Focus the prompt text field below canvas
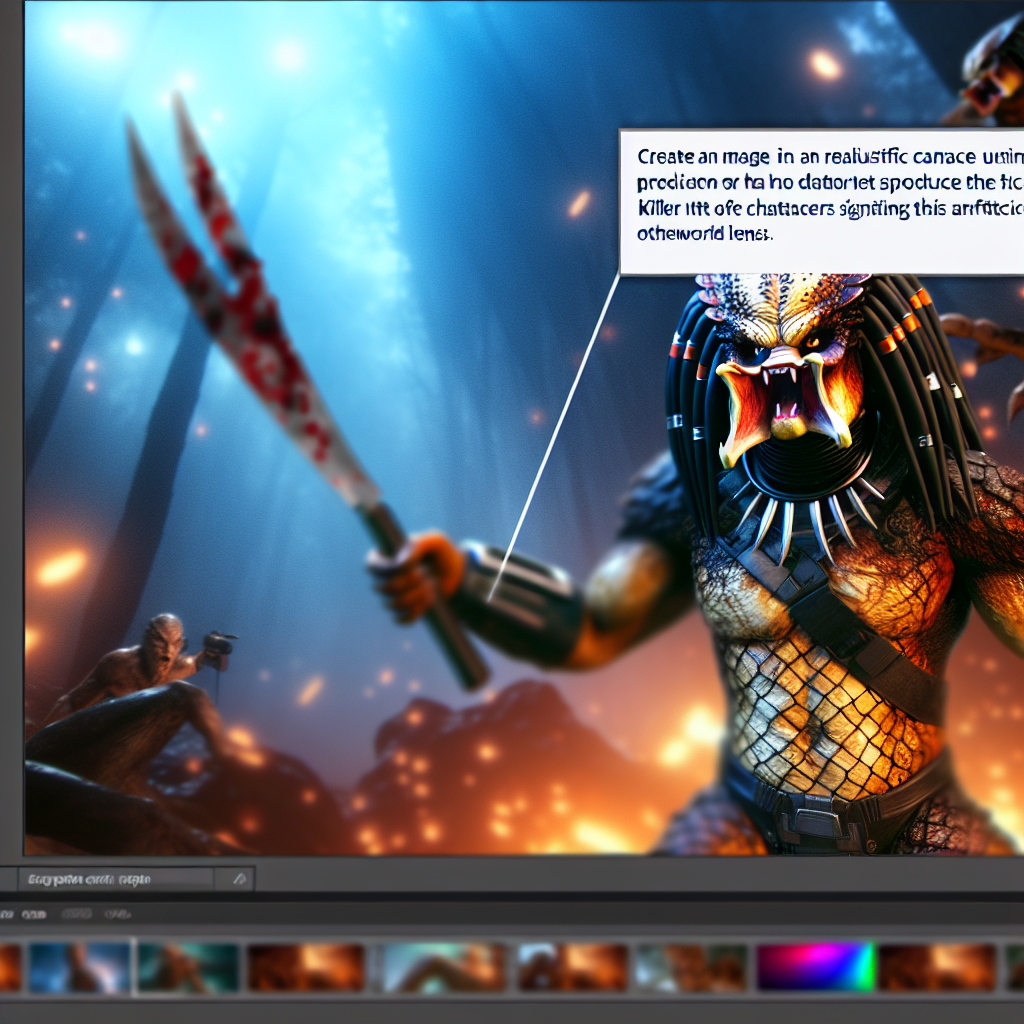Screen dimensions: 1024x1024 (x=116, y=879)
